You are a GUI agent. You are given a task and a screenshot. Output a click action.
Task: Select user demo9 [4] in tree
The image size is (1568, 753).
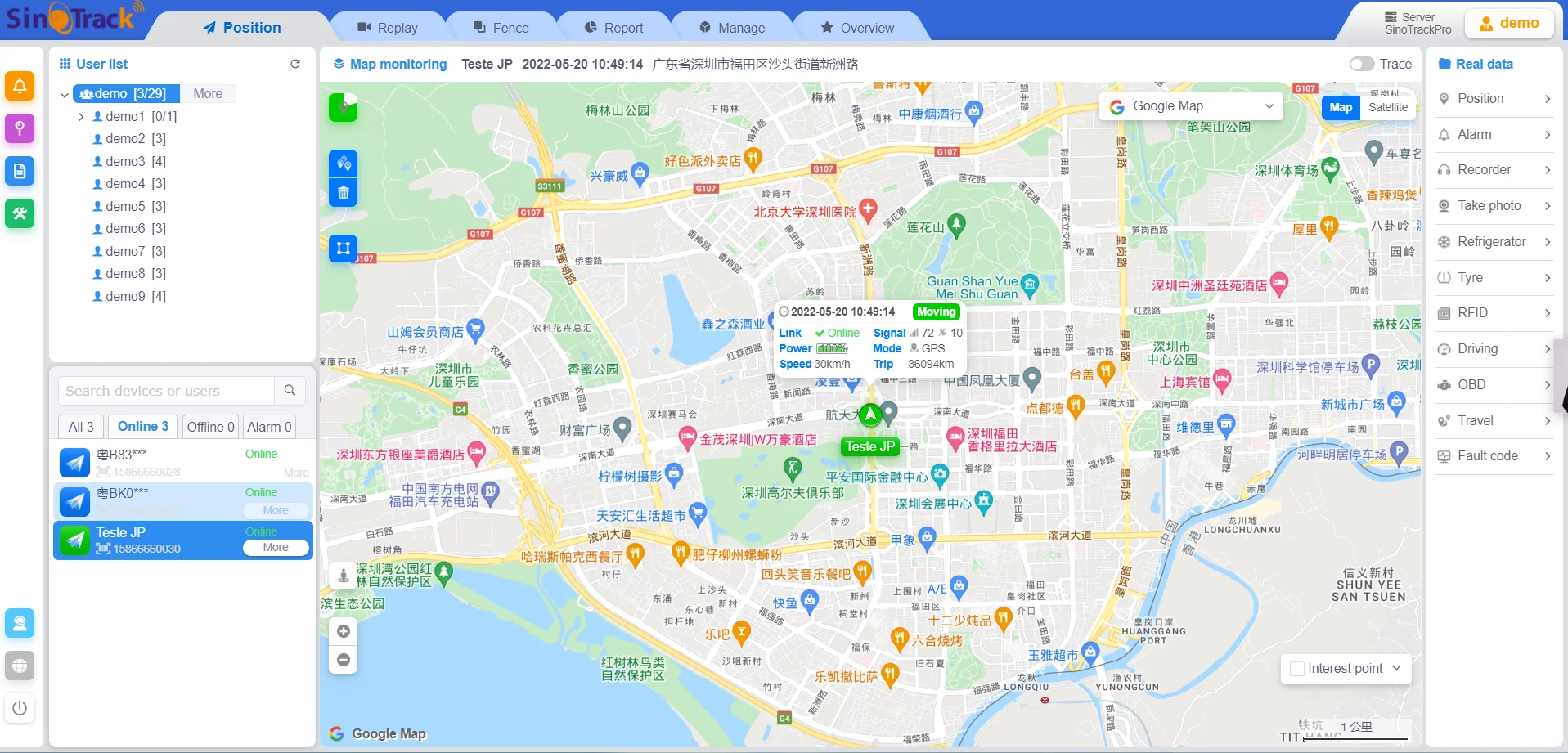pyautogui.click(x=129, y=297)
